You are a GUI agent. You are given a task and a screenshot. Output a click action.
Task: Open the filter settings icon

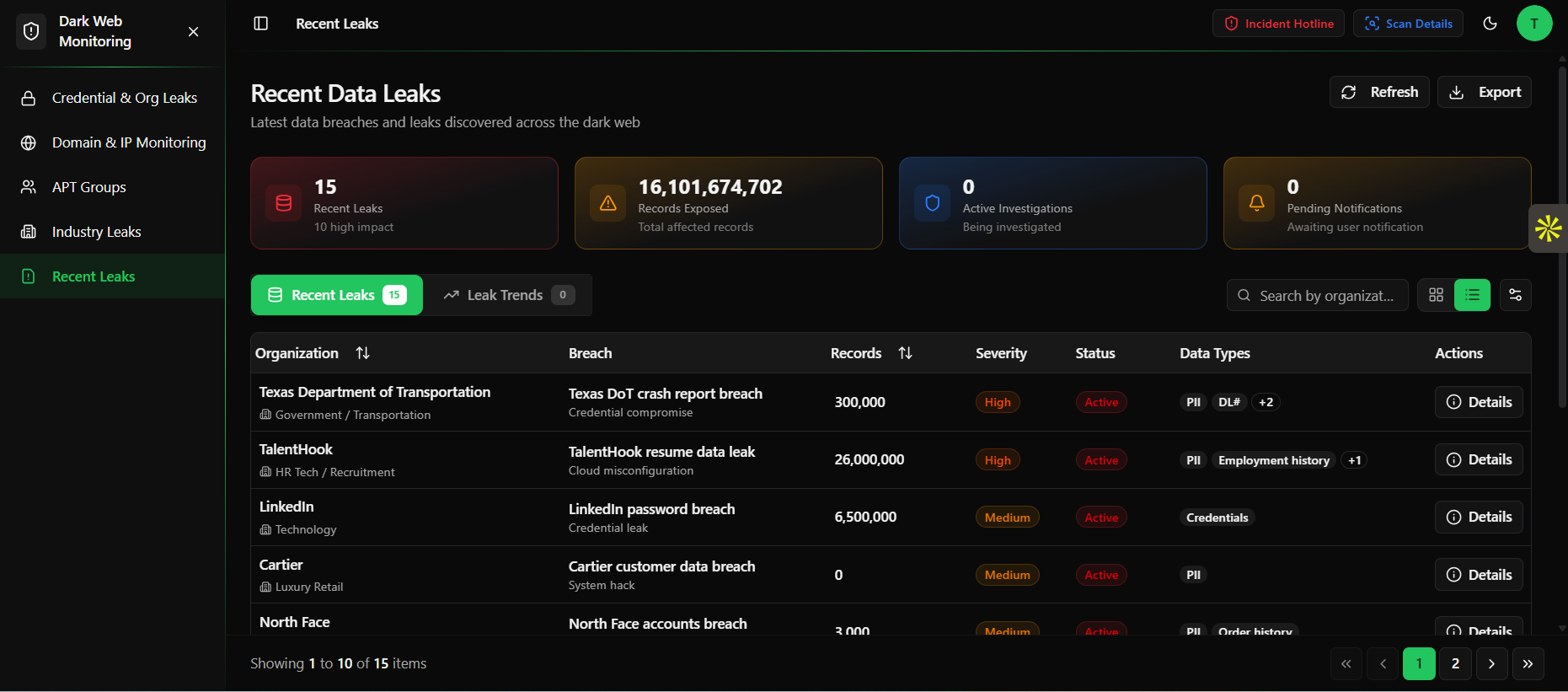[x=1515, y=295]
